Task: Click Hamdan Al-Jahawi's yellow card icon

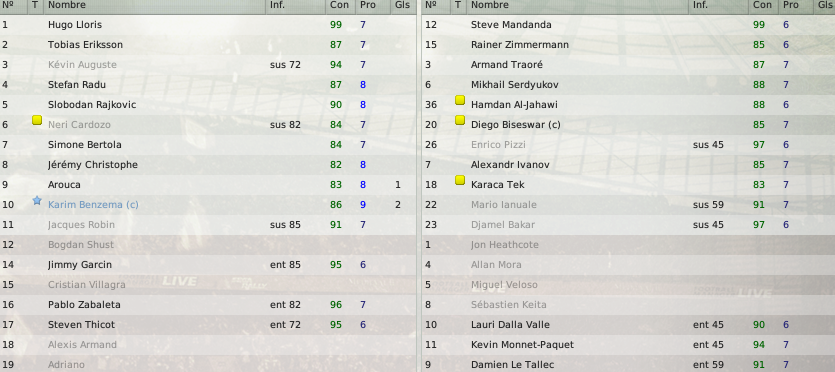Action: click(460, 101)
